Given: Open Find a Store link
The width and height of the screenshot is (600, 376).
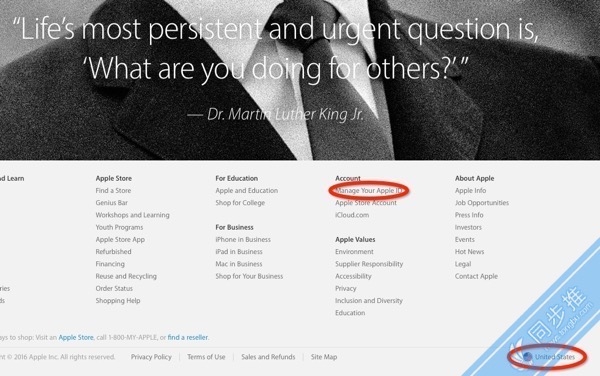Looking at the screenshot, I should 113,190.
